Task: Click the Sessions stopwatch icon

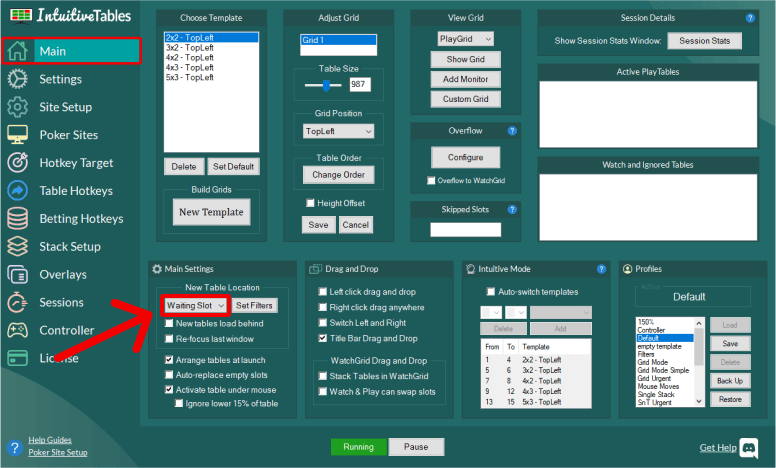Action: click(x=18, y=302)
